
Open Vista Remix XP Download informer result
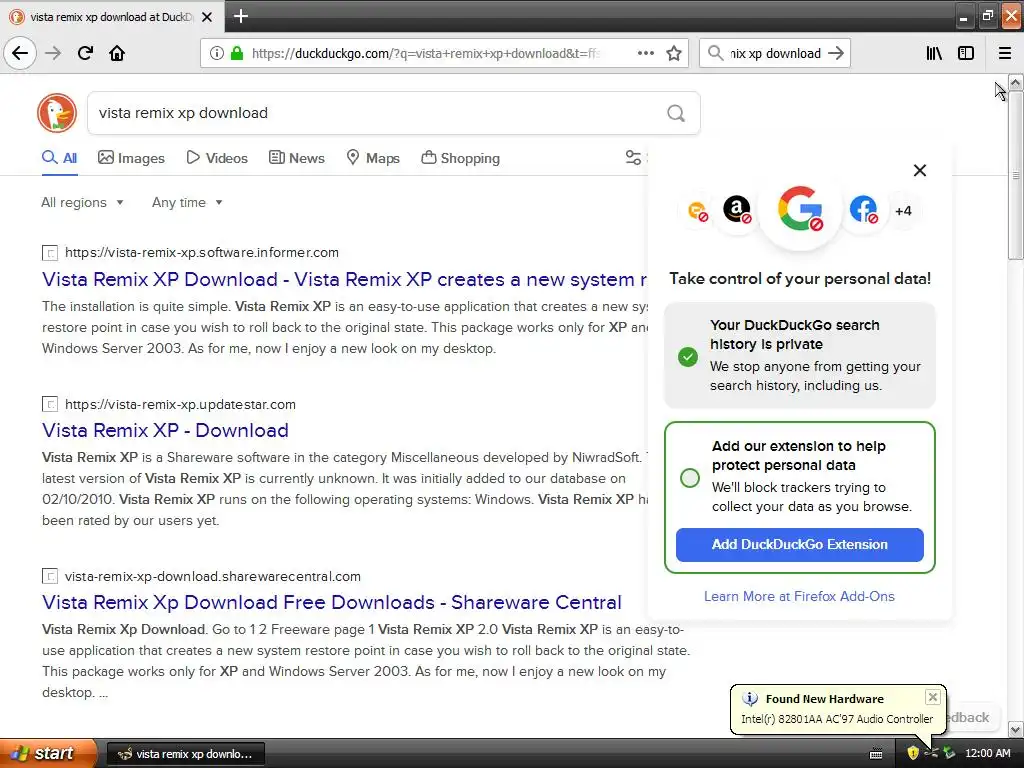345,280
